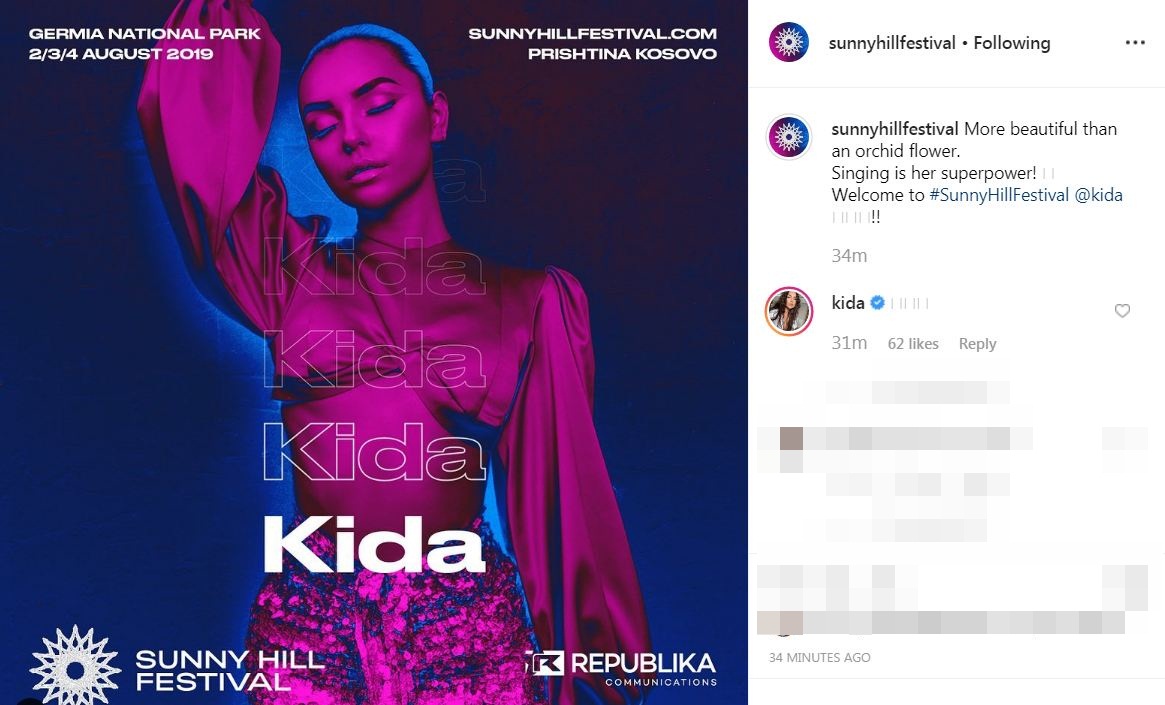This screenshot has width=1165, height=705.
Task: Click the 31m timestamp under kida's comment
Action: (x=849, y=342)
